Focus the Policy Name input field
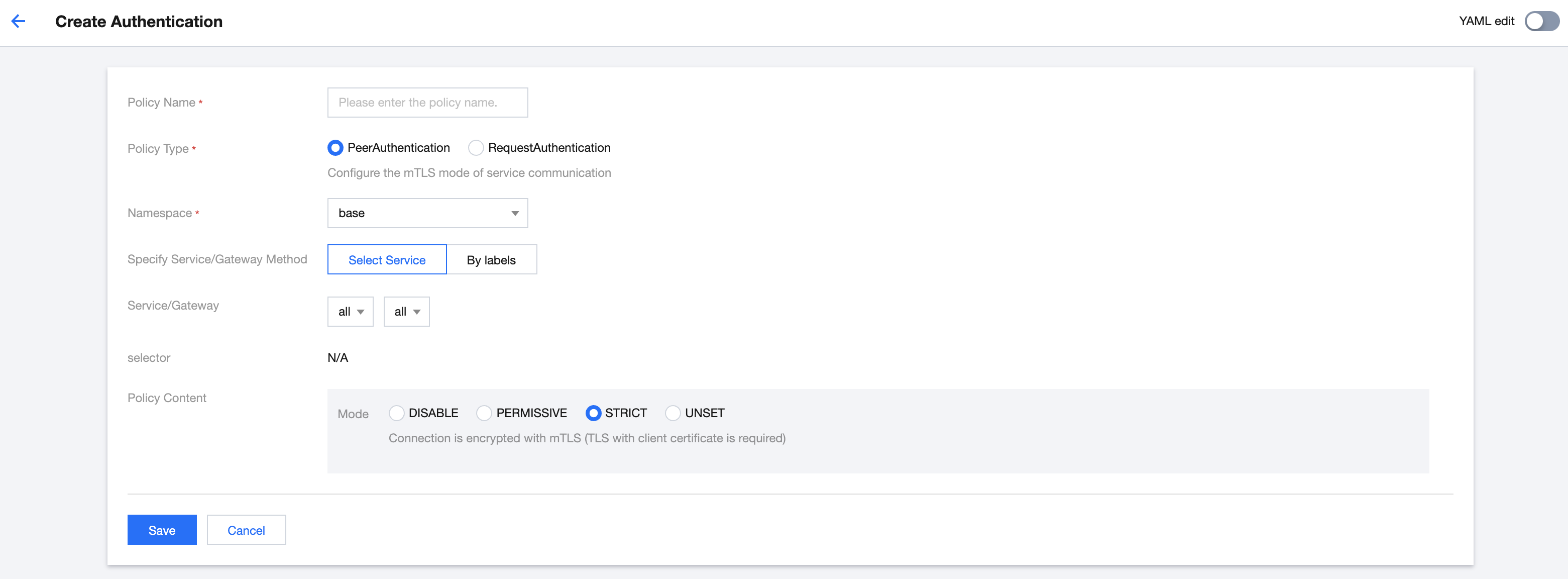 click(427, 103)
